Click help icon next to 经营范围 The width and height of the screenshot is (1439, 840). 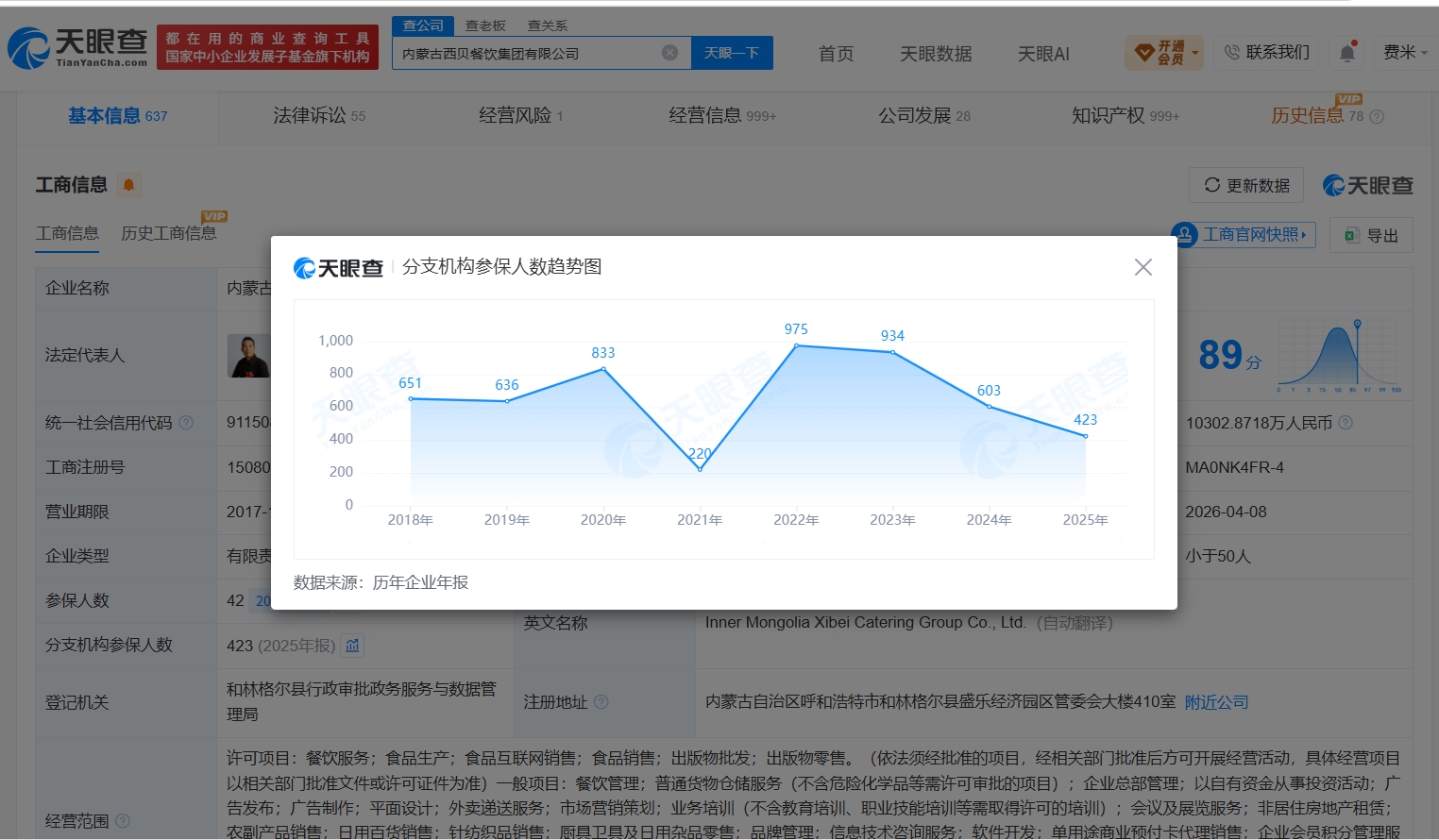point(123,821)
